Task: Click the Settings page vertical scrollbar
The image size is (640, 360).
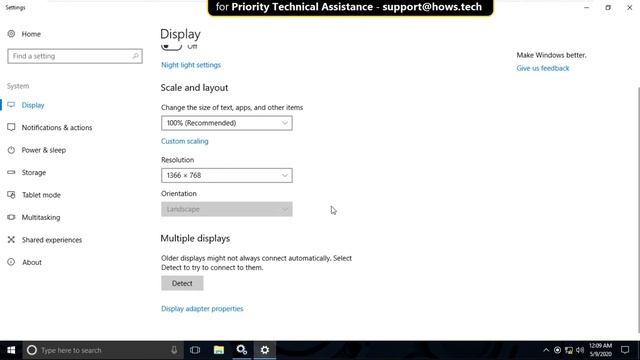Action: pos(638,210)
